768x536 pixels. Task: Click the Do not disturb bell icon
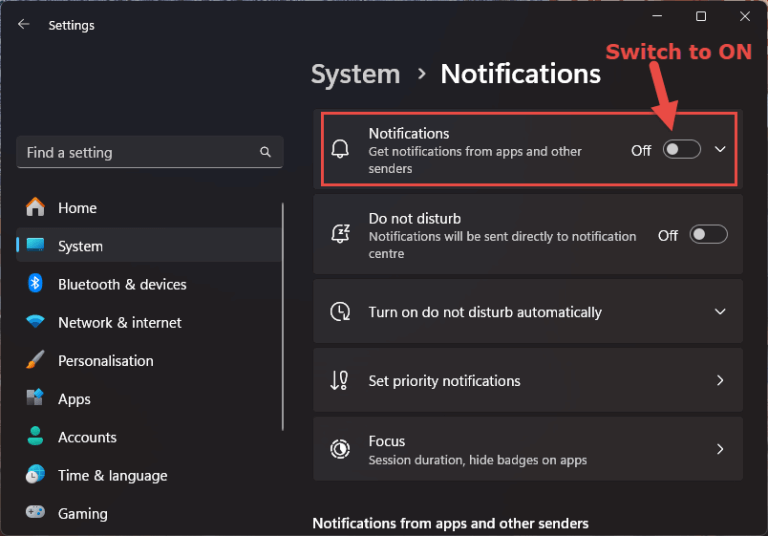(x=340, y=234)
